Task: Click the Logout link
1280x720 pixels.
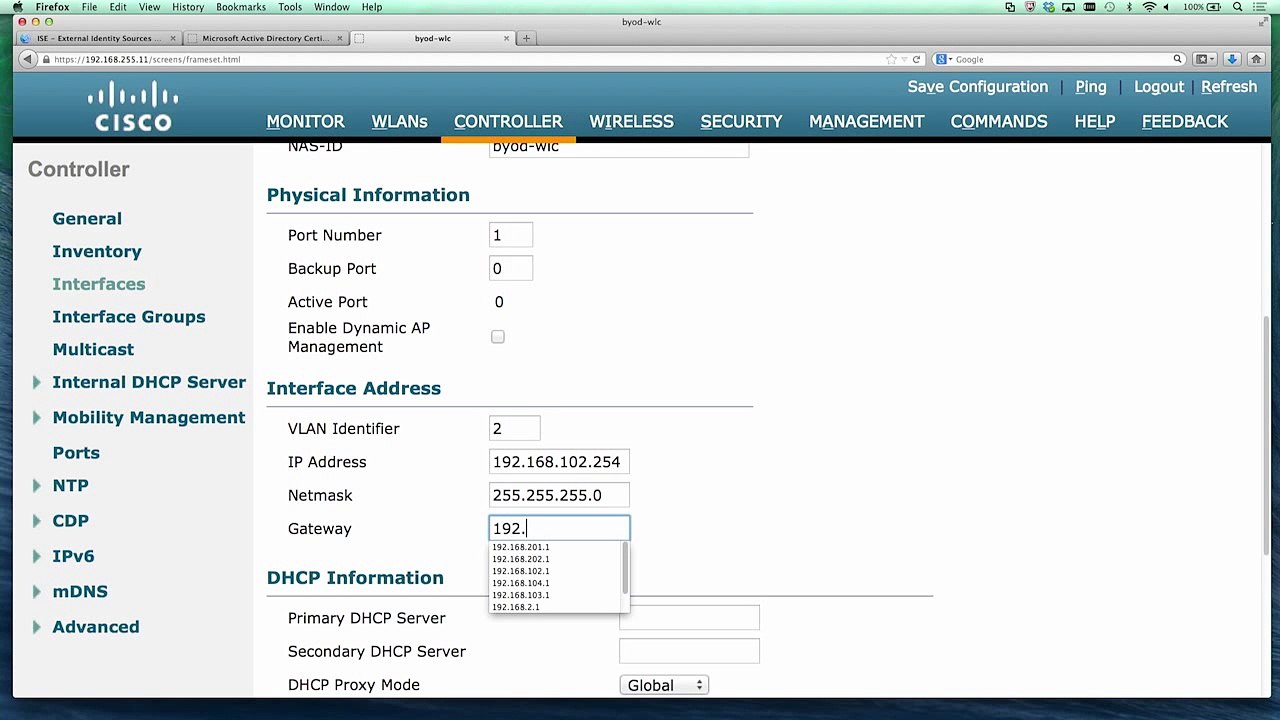Action: [1159, 87]
